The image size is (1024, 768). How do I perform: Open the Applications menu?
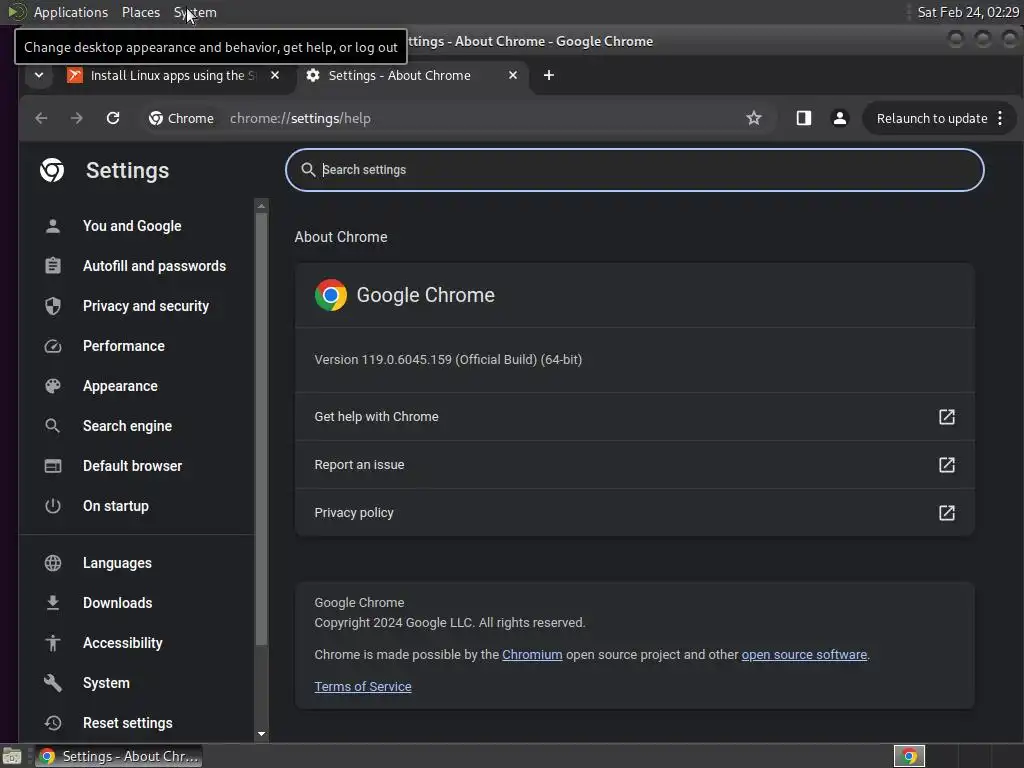click(x=71, y=12)
